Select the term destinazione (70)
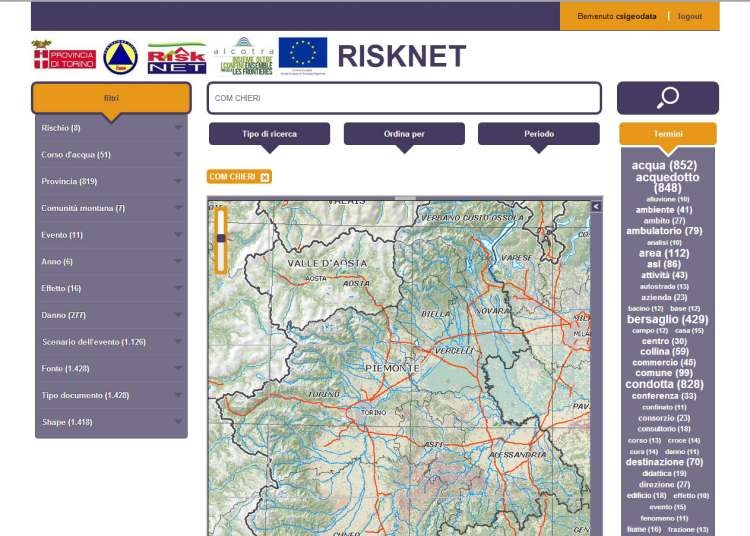Image resolution: width=750 pixels, height=536 pixels. click(x=664, y=462)
